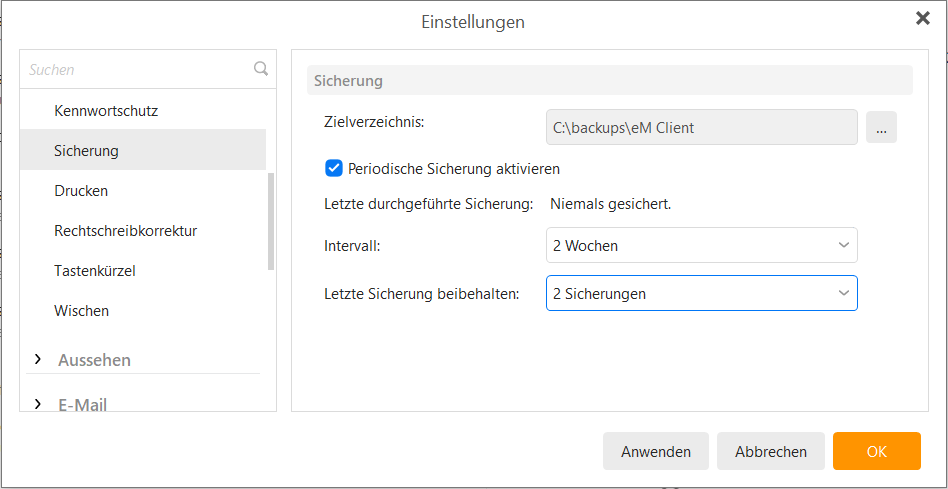Screen dimensions: 948x489
Task: Open Drucken settings
Action: (143, 190)
